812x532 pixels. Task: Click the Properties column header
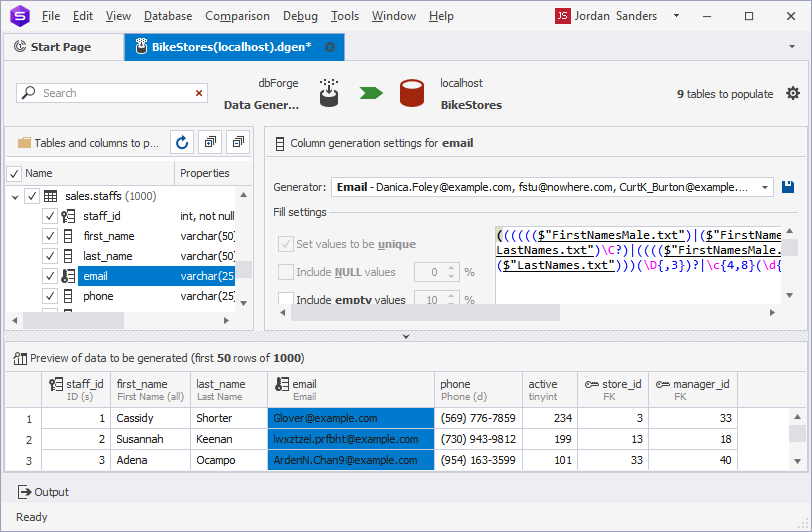click(x=205, y=174)
